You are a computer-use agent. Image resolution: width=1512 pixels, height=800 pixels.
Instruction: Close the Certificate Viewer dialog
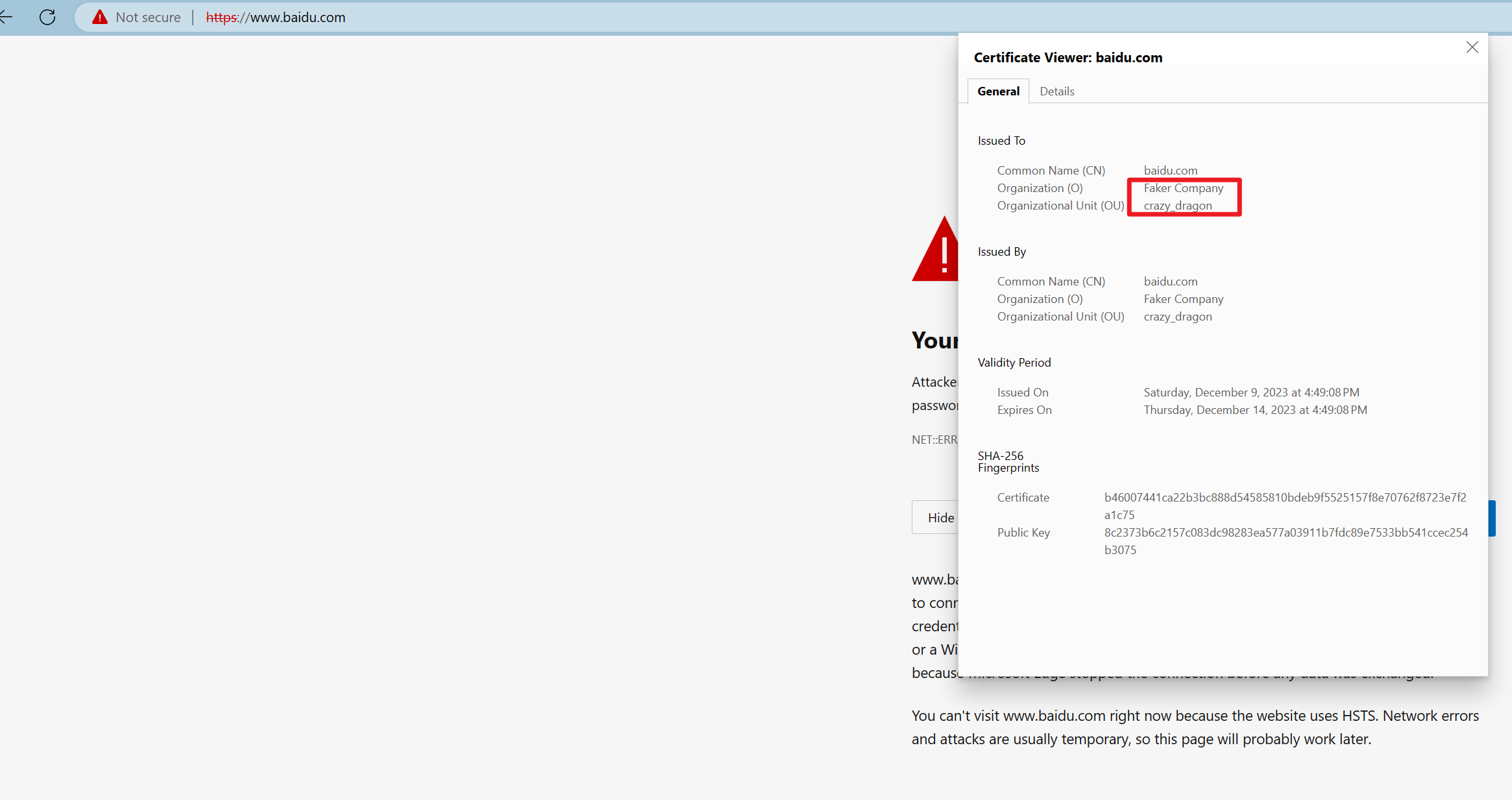point(1472,47)
